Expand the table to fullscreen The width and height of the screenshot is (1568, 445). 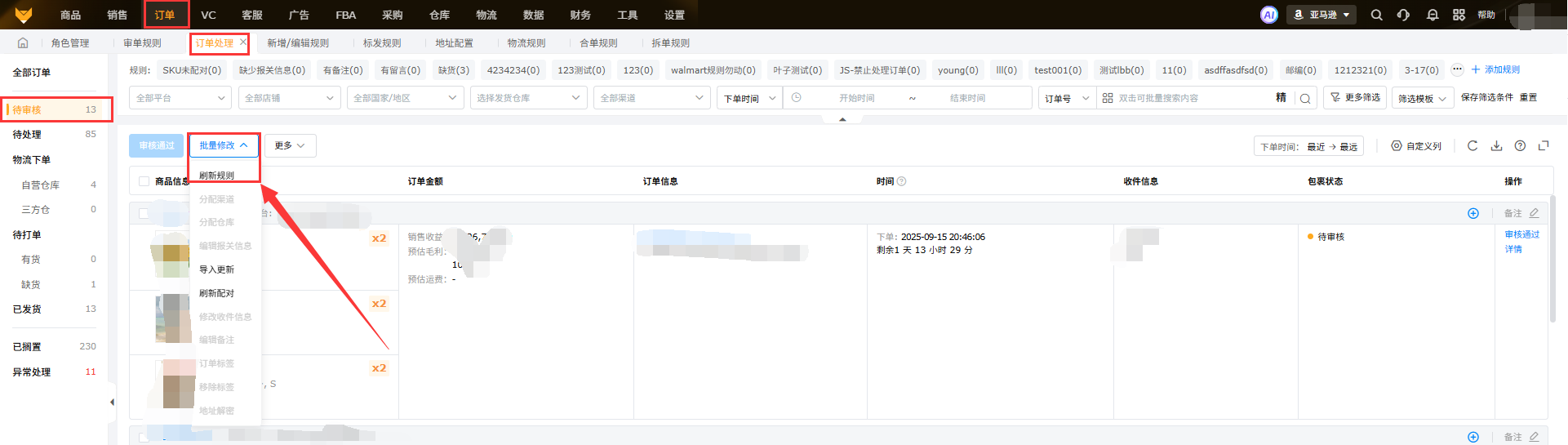pos(1544,146)
